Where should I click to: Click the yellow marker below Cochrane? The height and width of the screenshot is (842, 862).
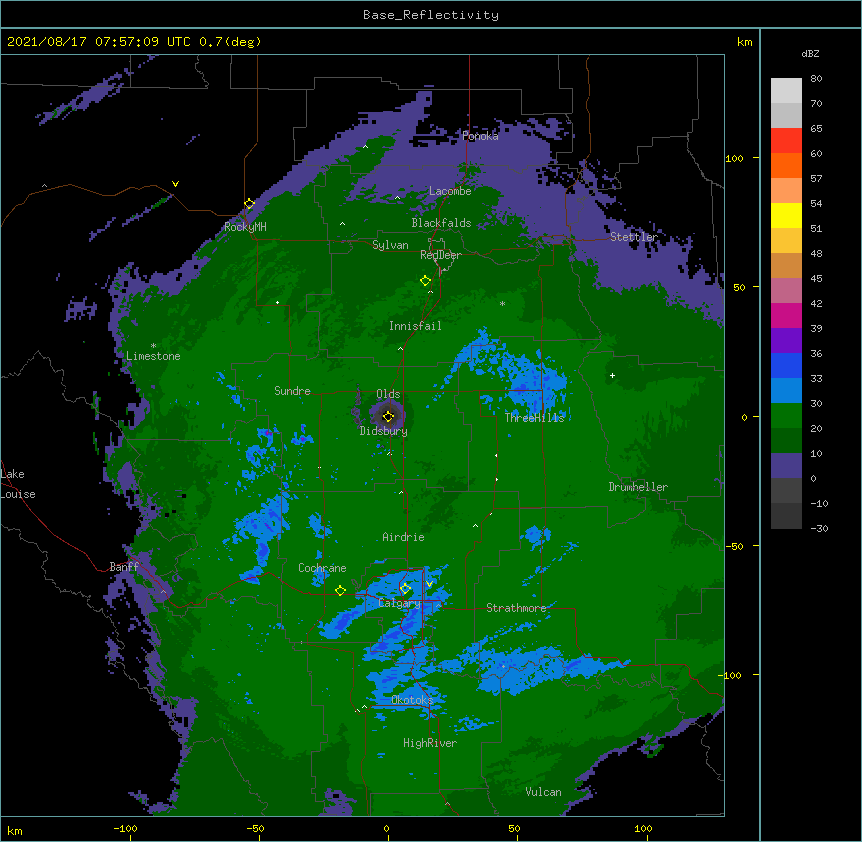340,591
